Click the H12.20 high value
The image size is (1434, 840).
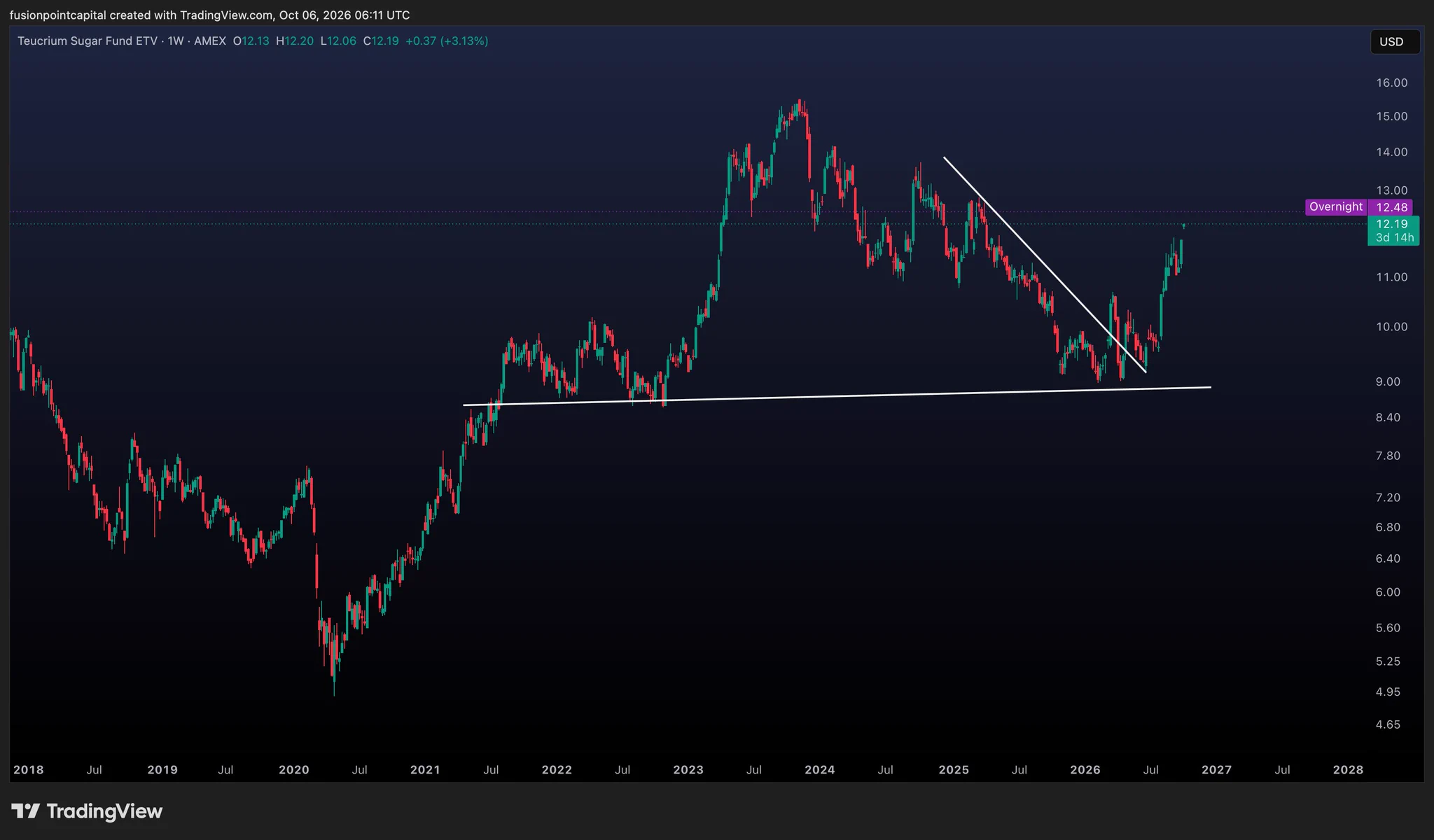click(295, 41)
